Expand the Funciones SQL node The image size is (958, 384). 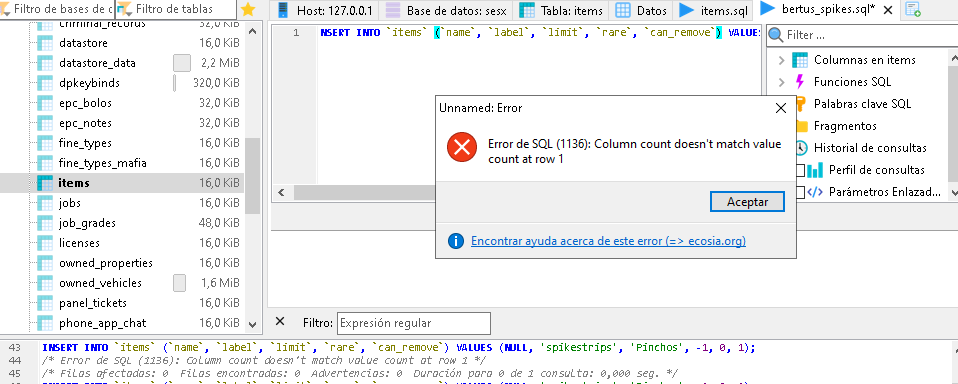tap(781, 82)
